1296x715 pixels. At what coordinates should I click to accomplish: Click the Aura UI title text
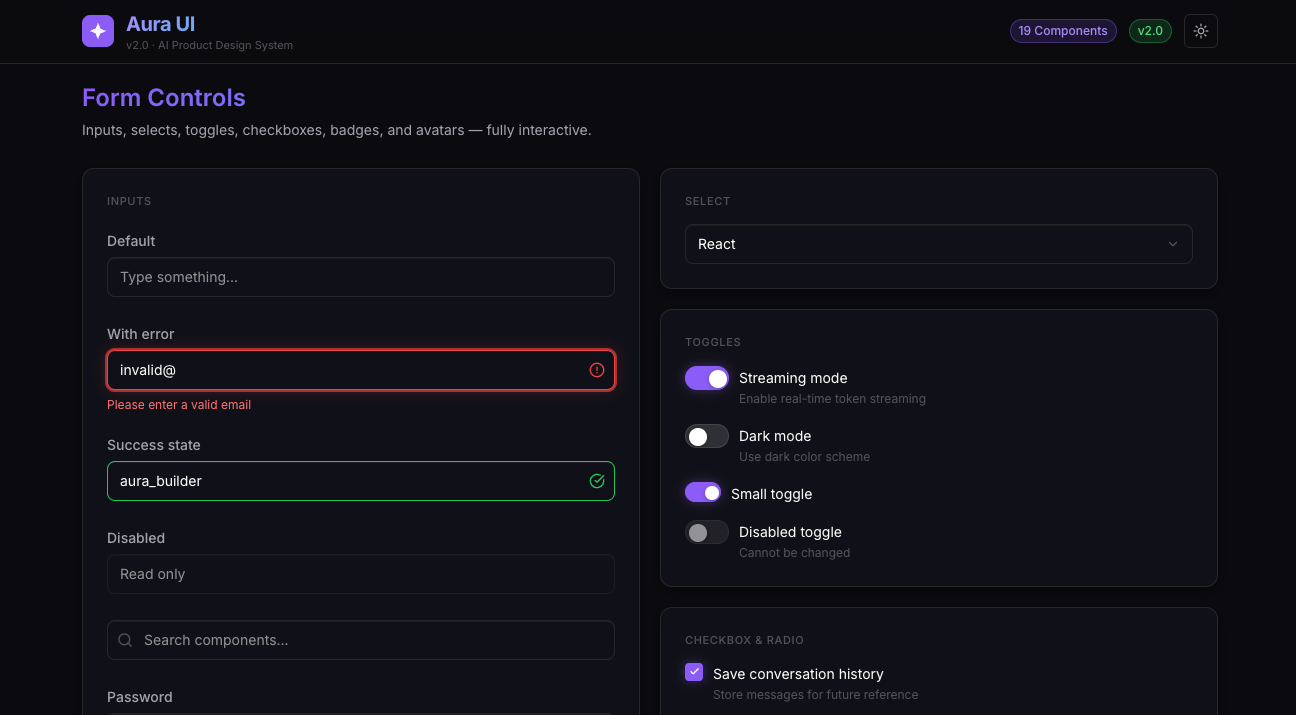pos(160,24)
